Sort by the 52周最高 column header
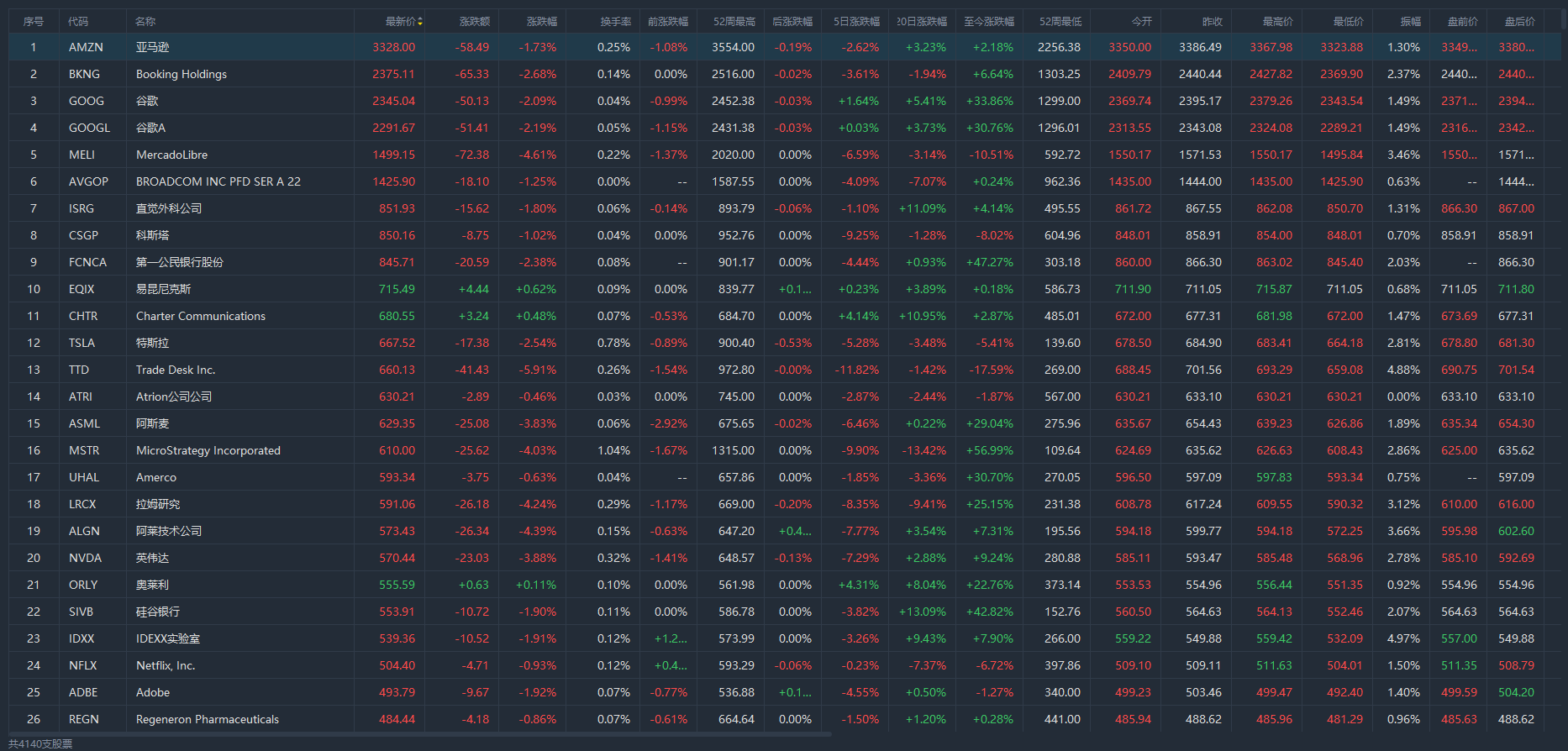Viewport: 1568px width, 751px height. click(734, 22)
